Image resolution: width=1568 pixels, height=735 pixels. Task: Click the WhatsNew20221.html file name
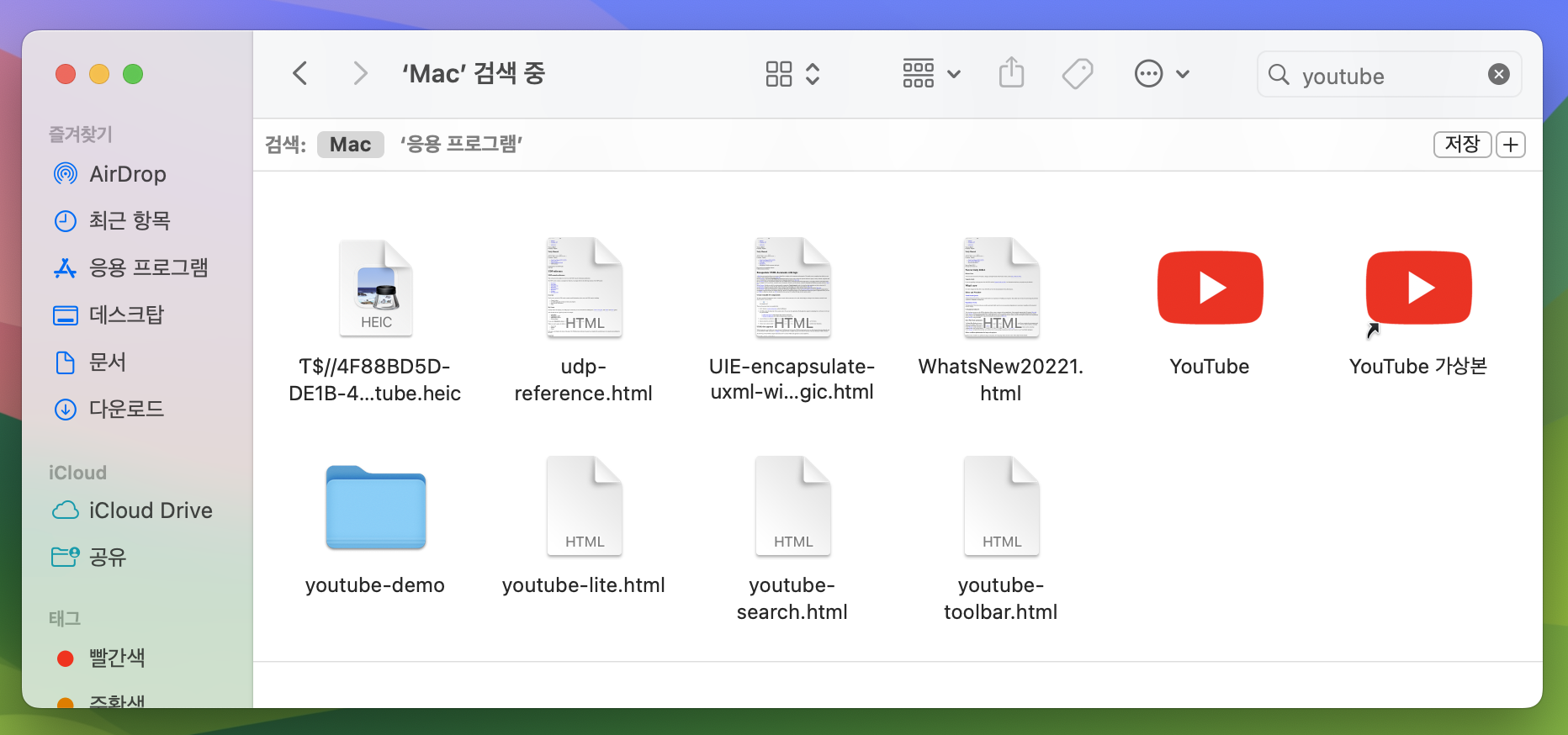1001,380
